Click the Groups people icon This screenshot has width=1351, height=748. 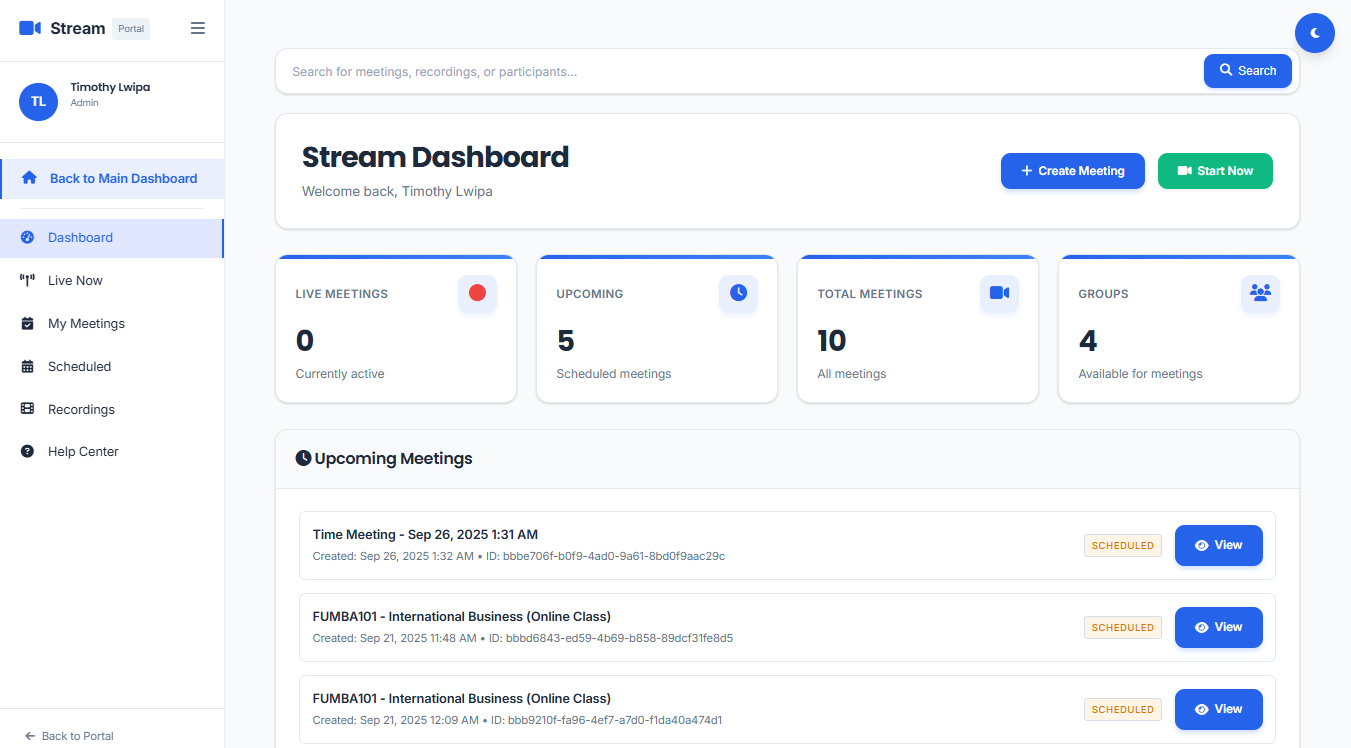click(x=1260, y=293)
